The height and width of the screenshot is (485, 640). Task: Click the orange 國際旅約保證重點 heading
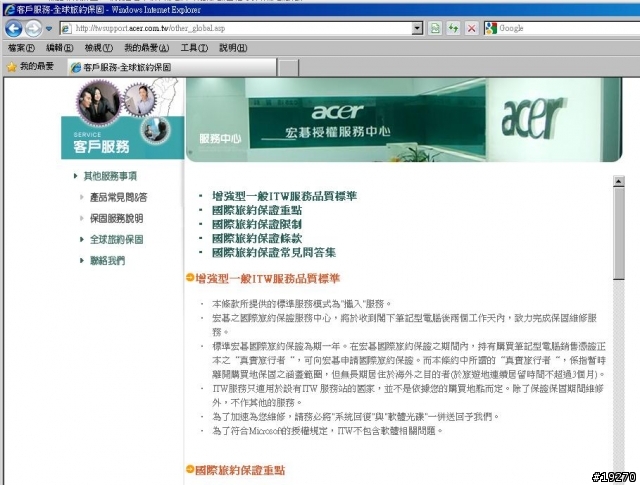[240, 470]
